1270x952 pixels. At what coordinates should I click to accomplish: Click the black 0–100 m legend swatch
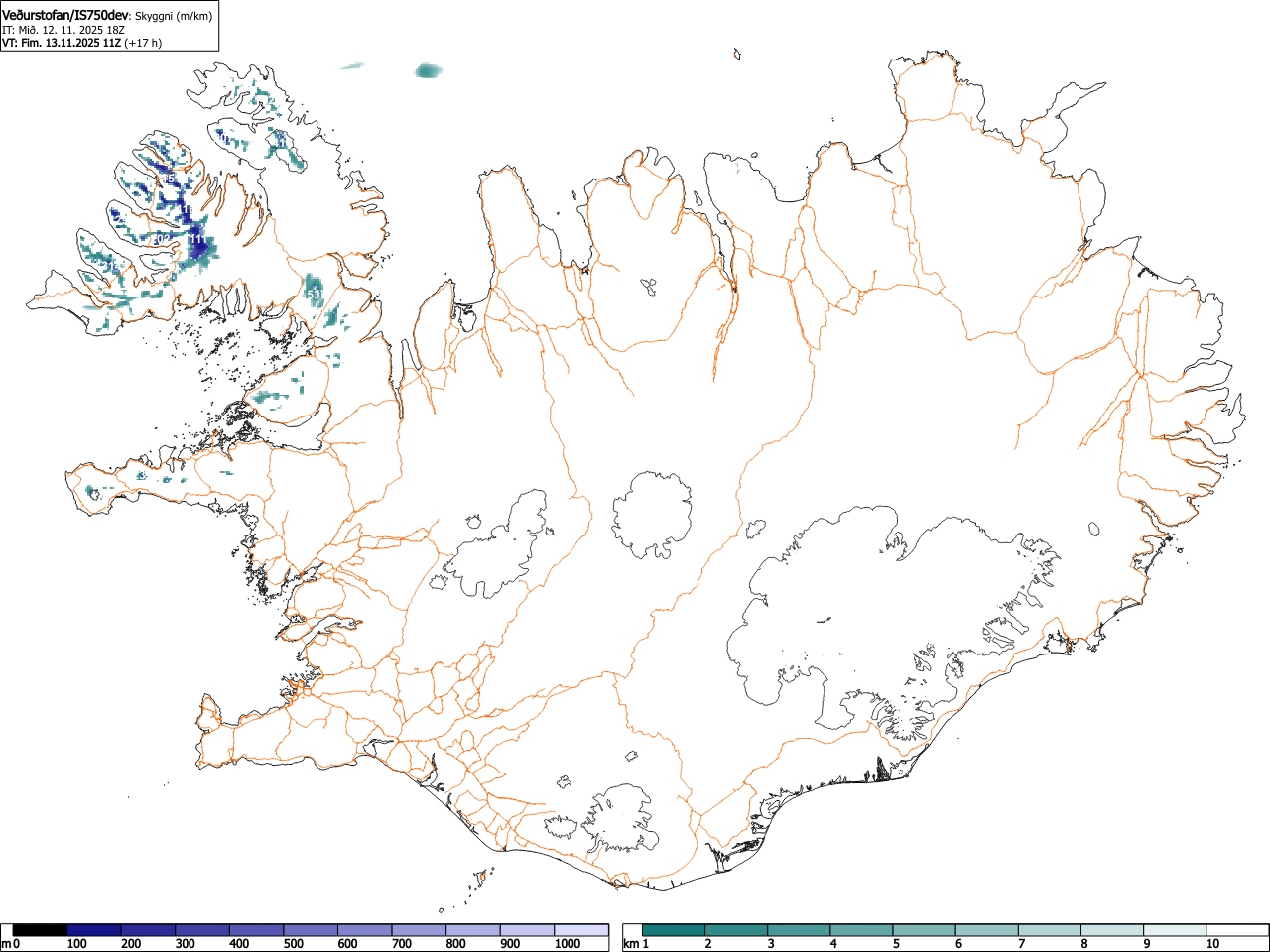41,930
